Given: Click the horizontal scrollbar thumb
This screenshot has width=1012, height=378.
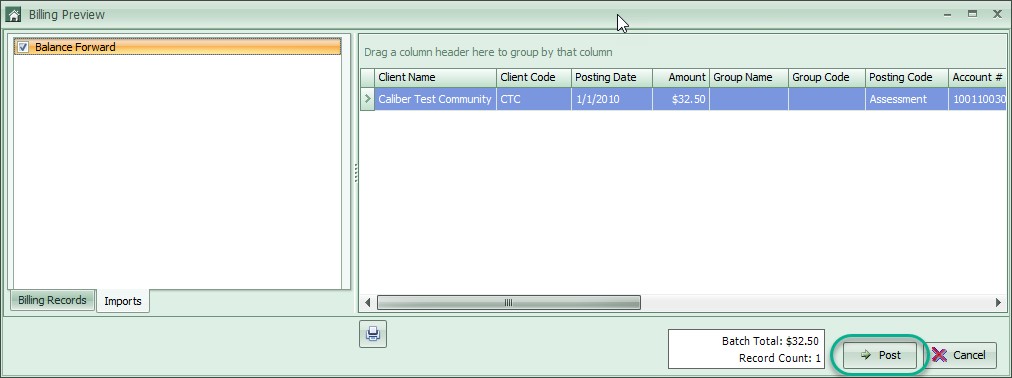Looking at the screenshot, I should (509, 303).
